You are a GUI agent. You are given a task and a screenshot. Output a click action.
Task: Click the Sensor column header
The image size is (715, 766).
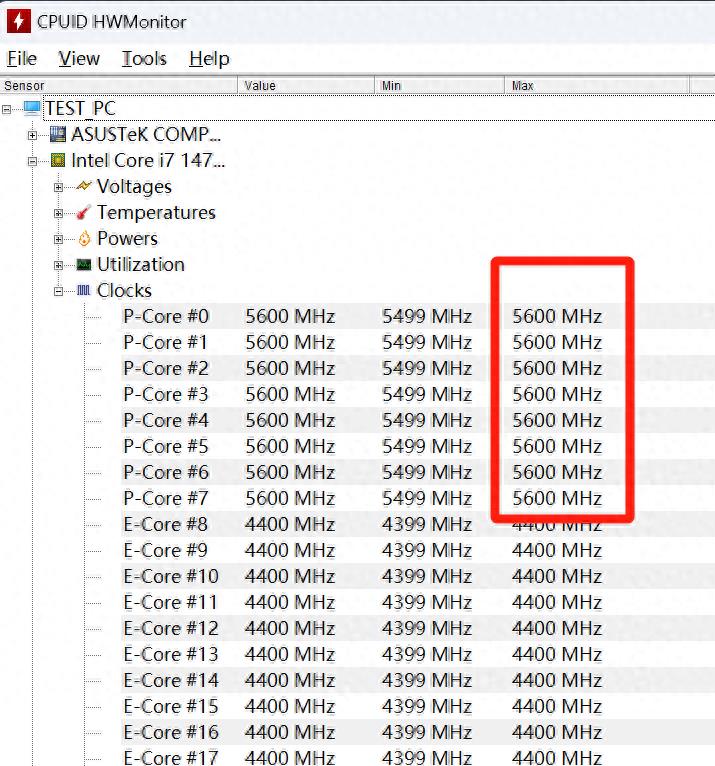coord(119,85)
